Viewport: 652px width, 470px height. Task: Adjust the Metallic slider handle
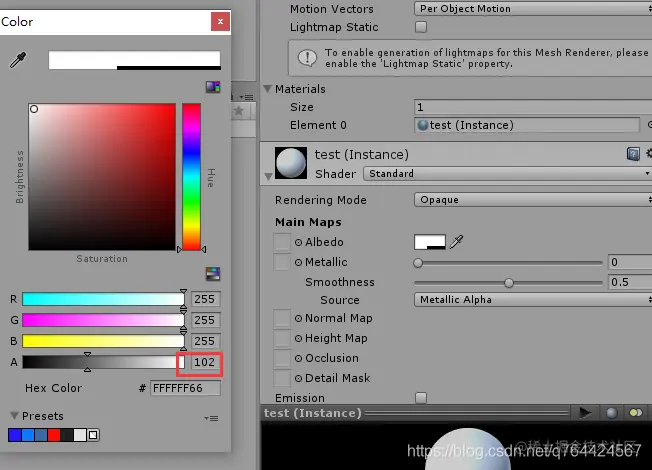(x=418, y=262)
